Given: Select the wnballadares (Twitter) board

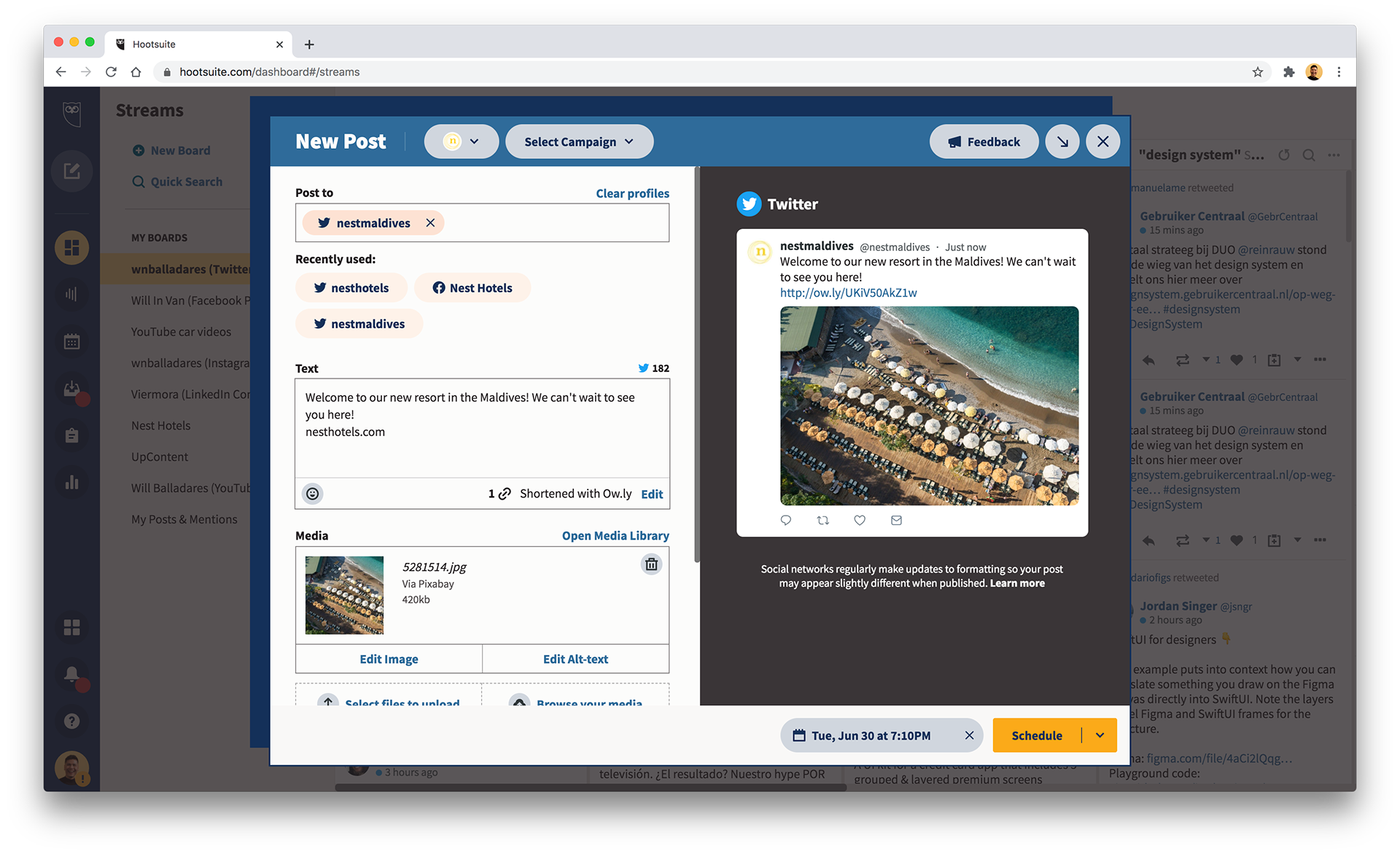Looking at the screenshot, I should (x=176, y=269).
